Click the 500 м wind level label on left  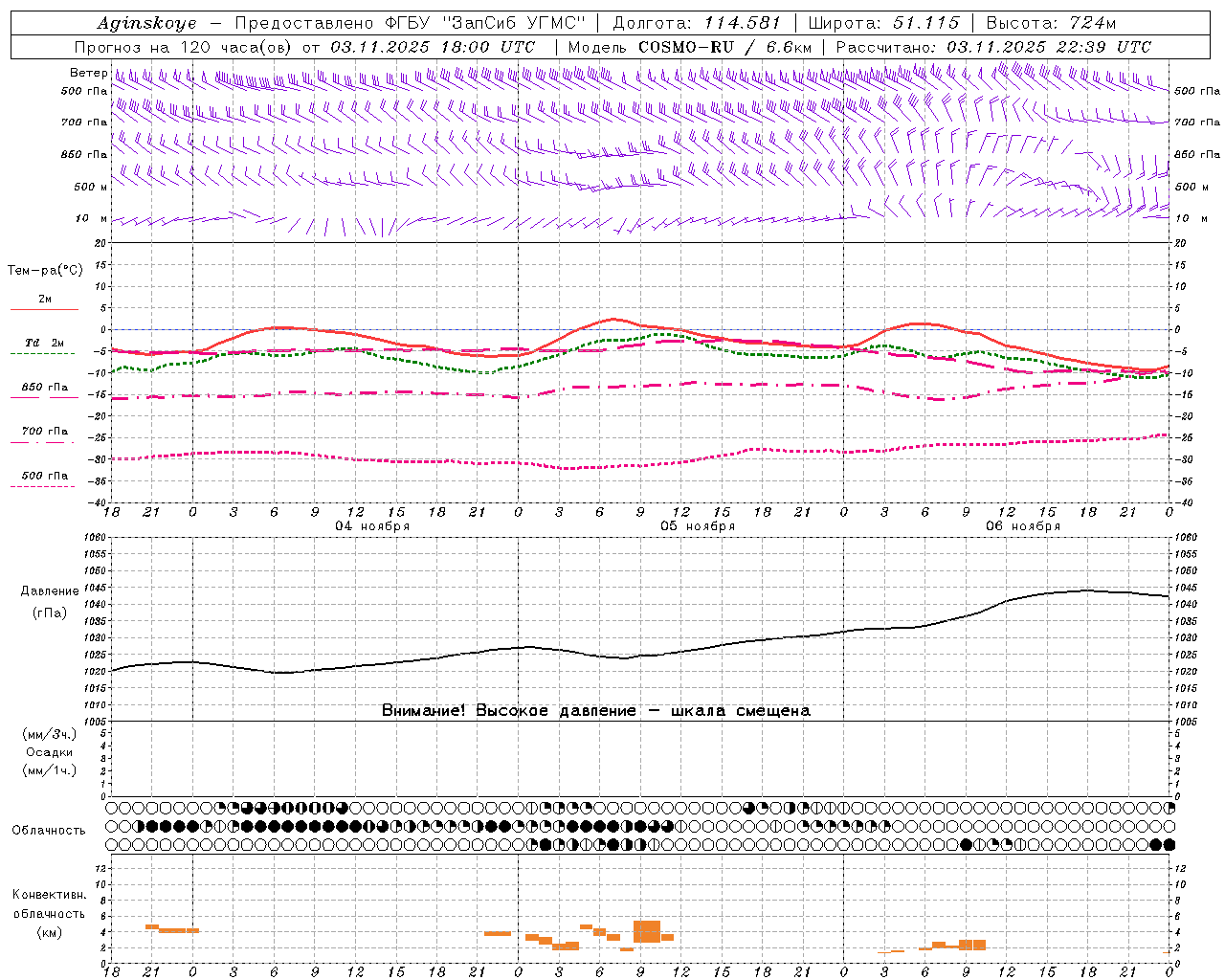click(91, 187)
